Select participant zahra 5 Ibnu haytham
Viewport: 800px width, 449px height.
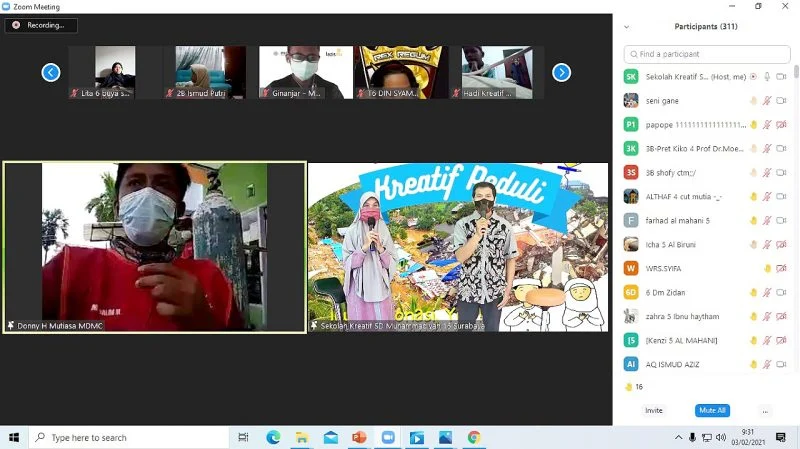pos(690,316)
